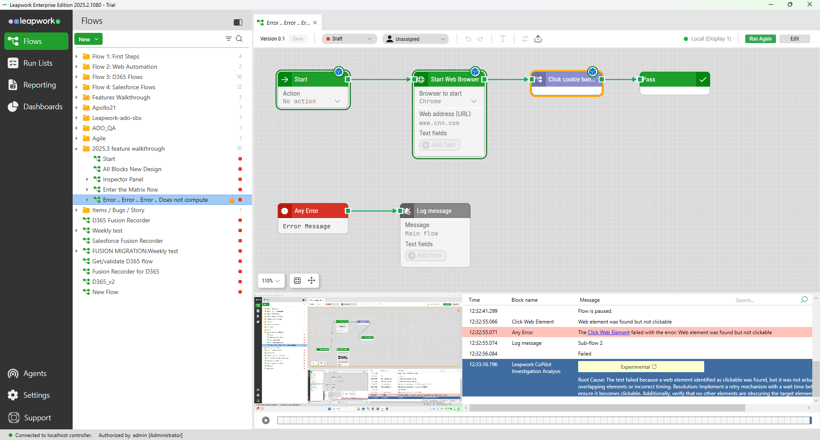Close the Error .. Error flow tab
Viewport: 820px width, 440px height.
(315, 23)
